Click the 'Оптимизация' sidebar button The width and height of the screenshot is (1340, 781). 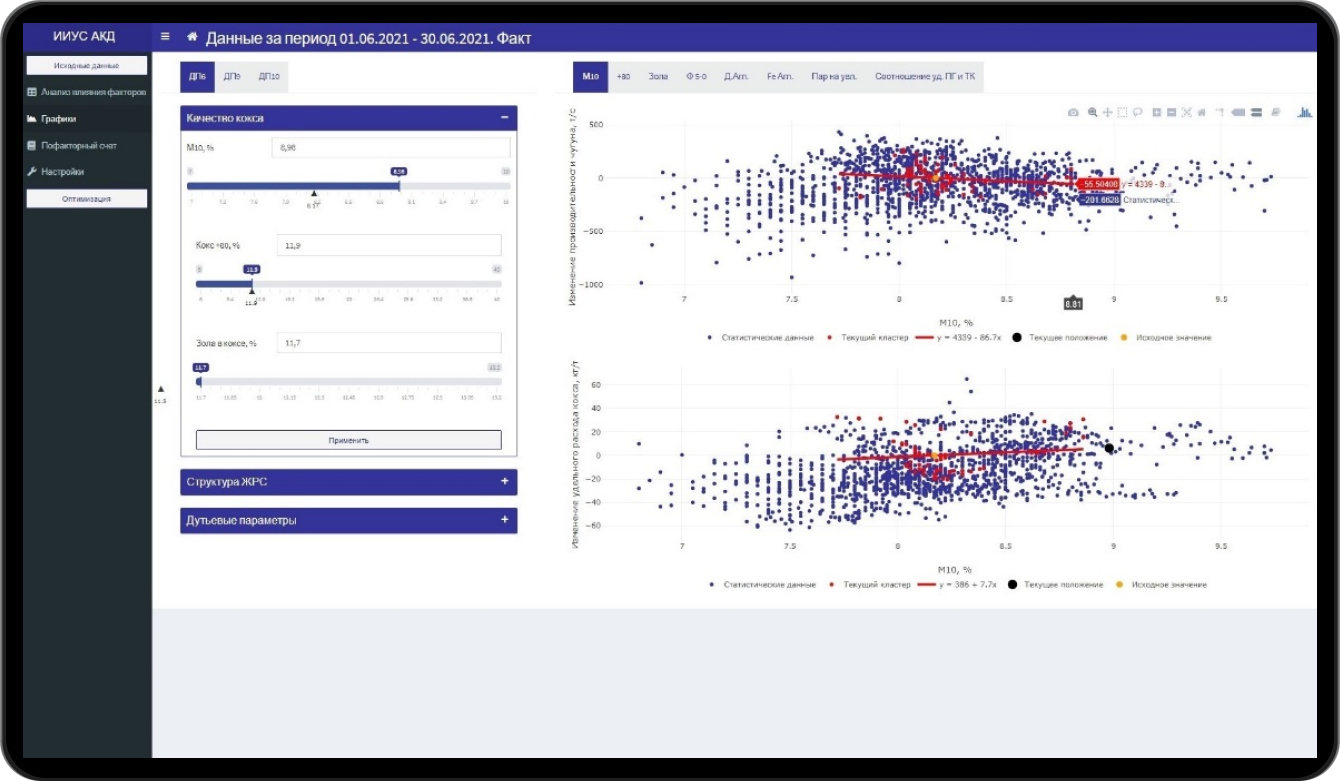(86, 198)
